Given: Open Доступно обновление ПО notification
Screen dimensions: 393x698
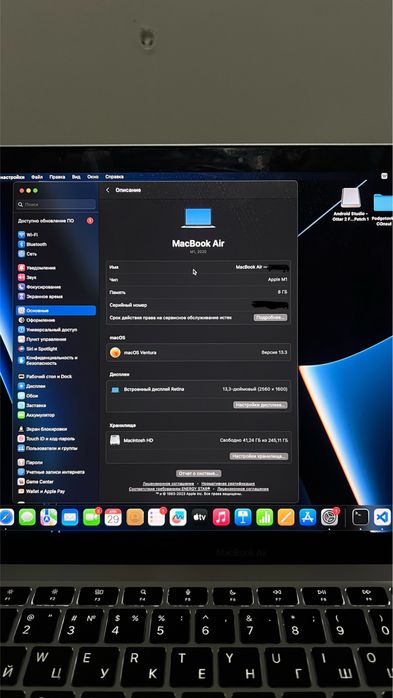Looking at the screenshot, I should coord(56,221).
